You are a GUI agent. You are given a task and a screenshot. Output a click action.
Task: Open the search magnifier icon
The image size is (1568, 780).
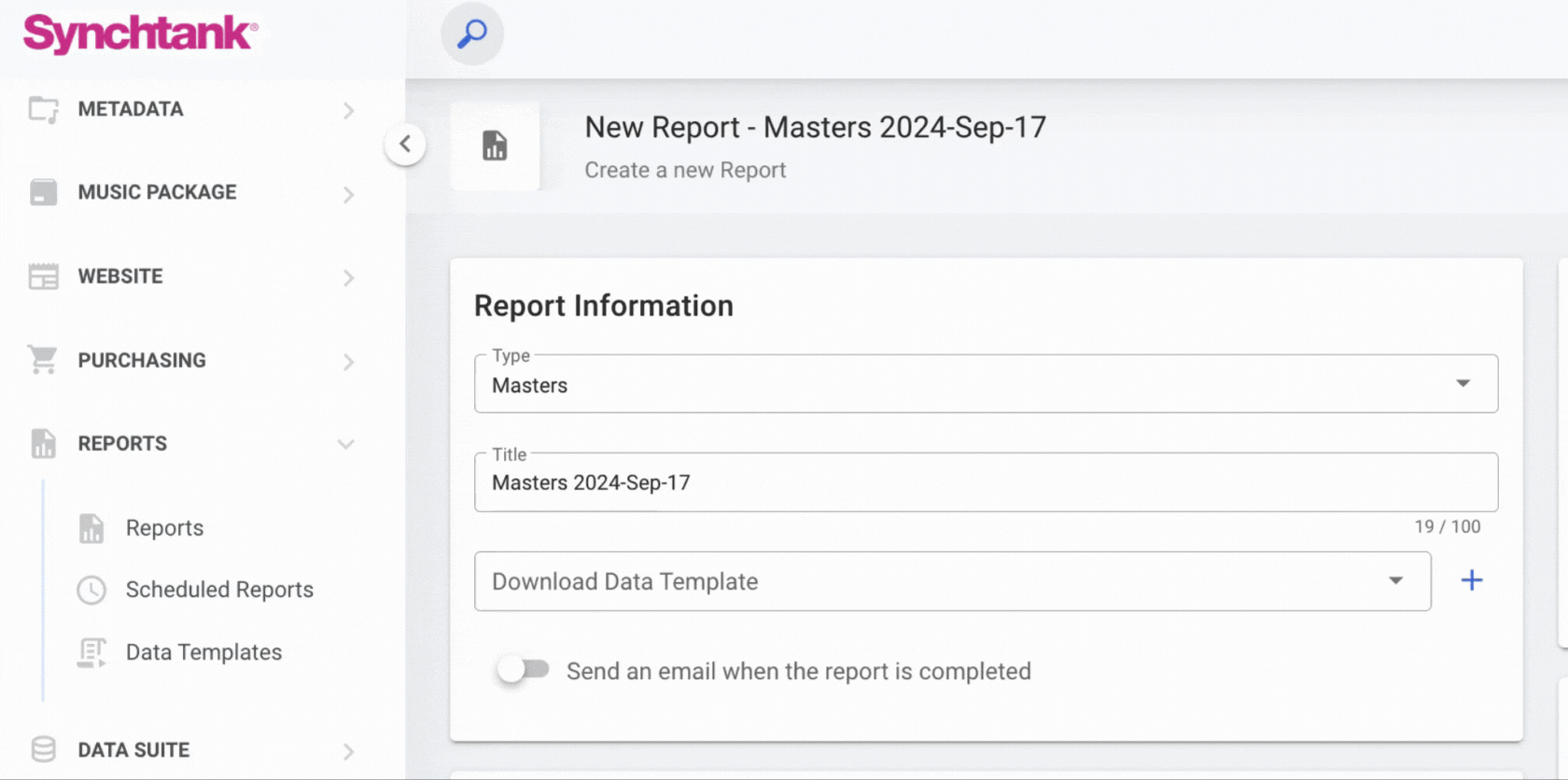[472, 34]
